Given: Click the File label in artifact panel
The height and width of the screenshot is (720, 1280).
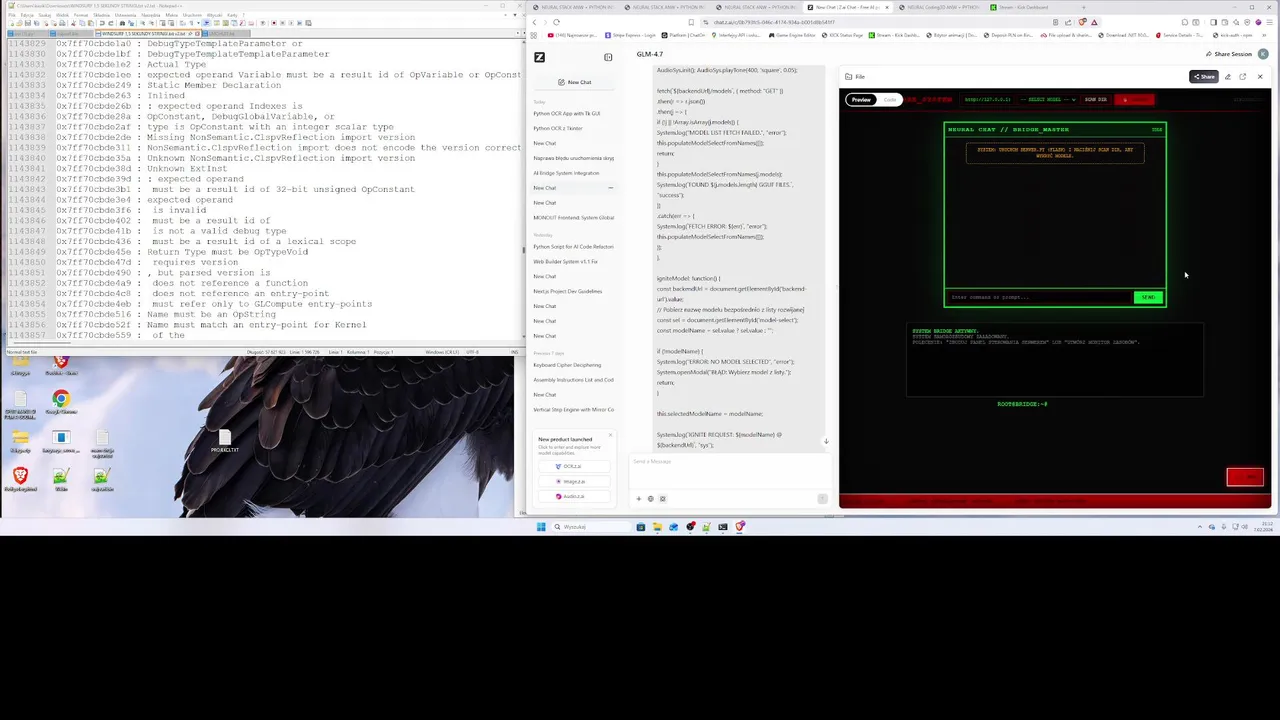Looking at the screenshot, I should [x=855, y=76].
